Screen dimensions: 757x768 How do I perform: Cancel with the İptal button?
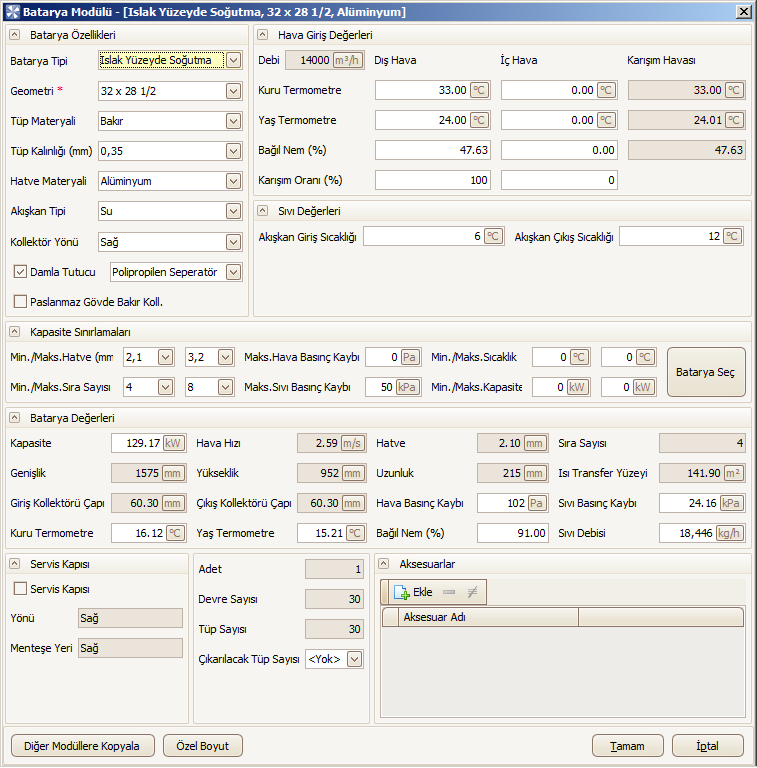708,745
